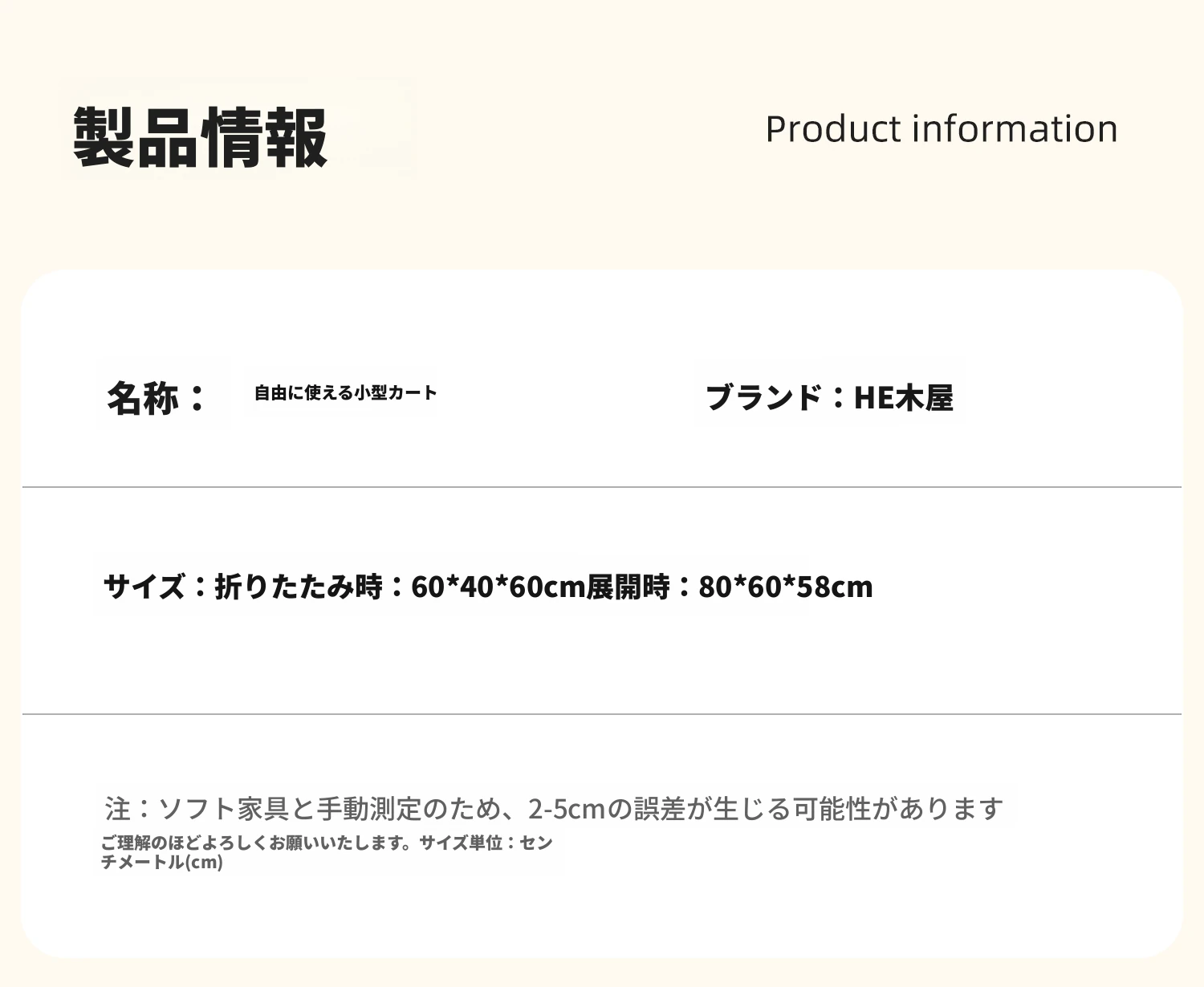
Task: Click the 2-5cm error value in note
Action: 567,808
